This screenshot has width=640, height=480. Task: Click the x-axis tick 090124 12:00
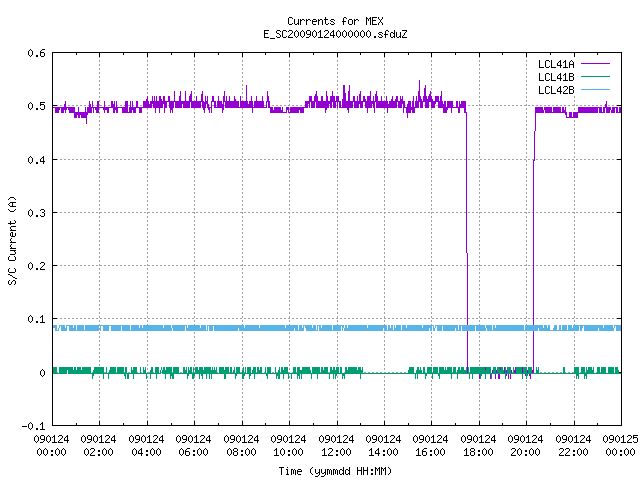pyautogui.click(x=336, y=445)
